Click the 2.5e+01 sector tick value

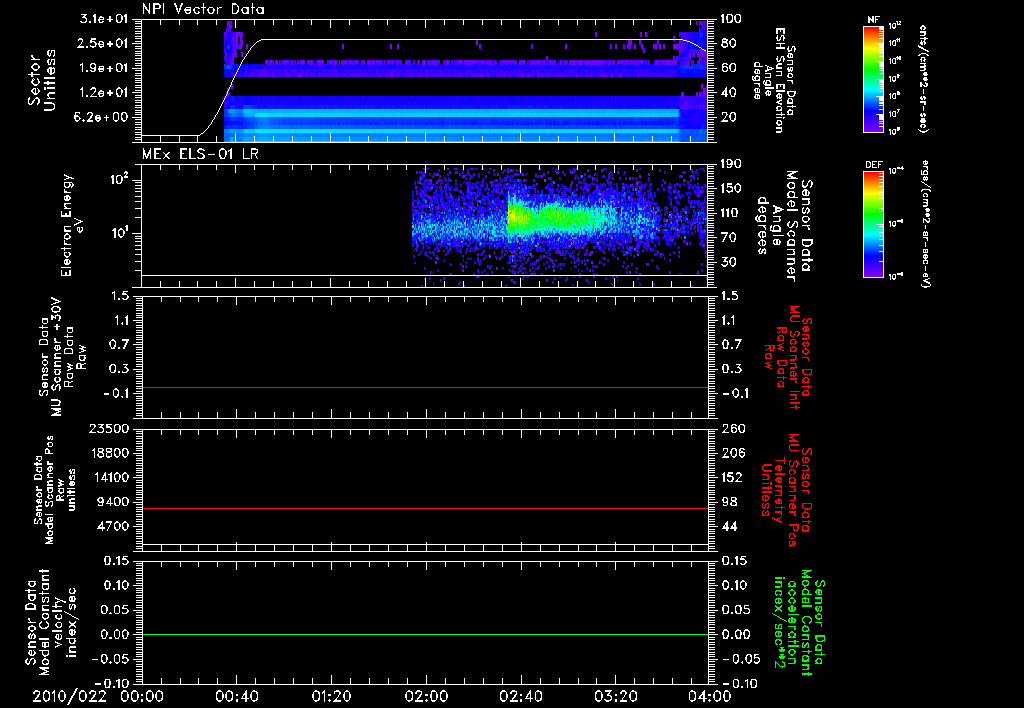coord(103,43)
